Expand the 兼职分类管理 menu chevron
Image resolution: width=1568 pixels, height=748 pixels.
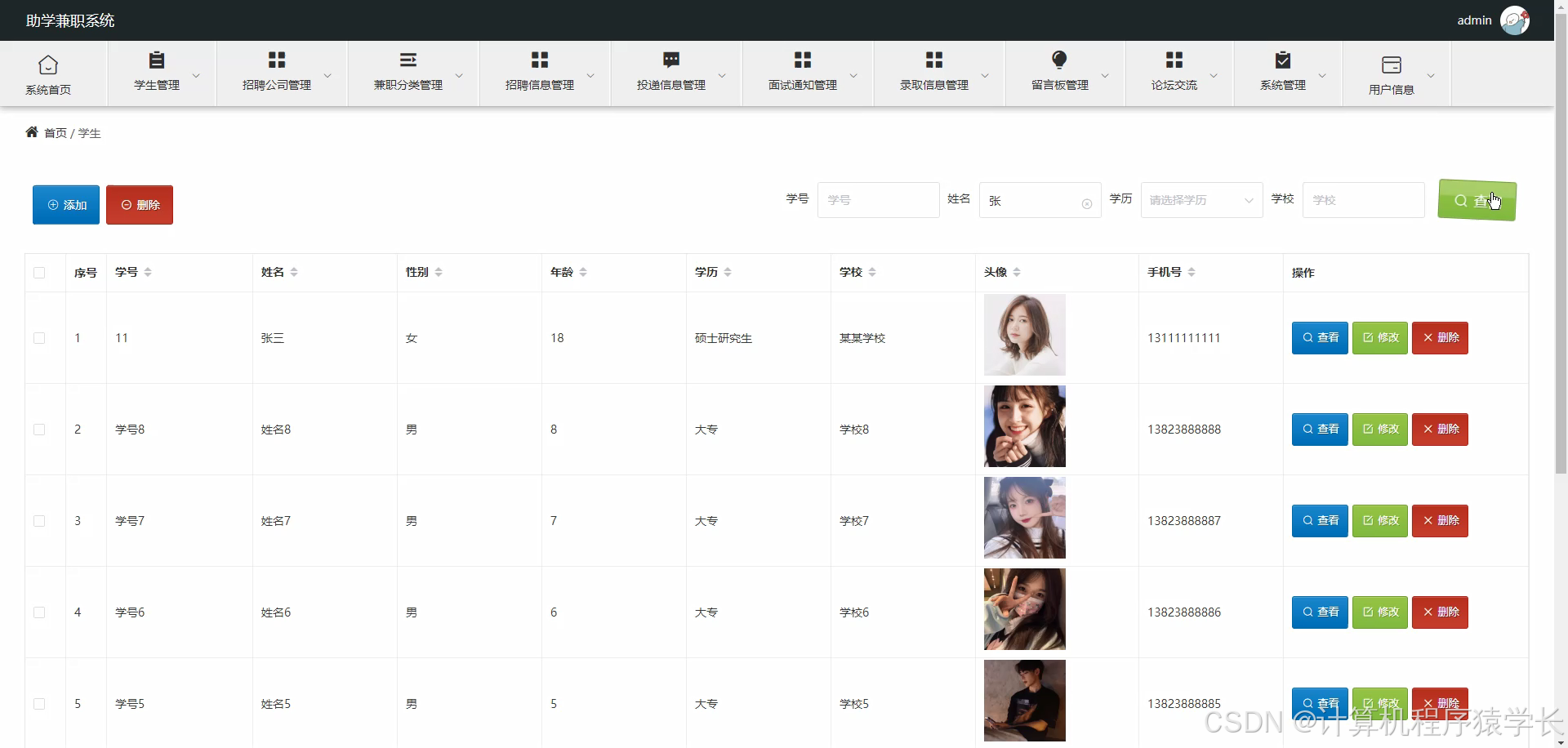click(459, 75)
